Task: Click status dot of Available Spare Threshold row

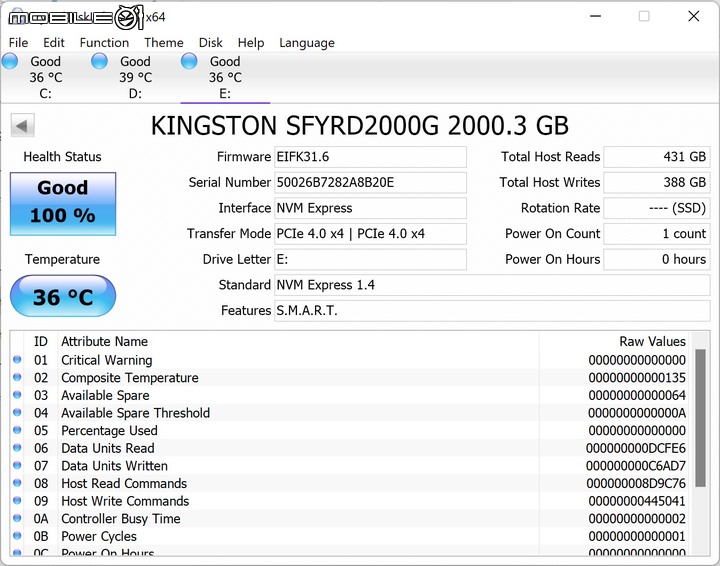Action: [x=17, y=413]
